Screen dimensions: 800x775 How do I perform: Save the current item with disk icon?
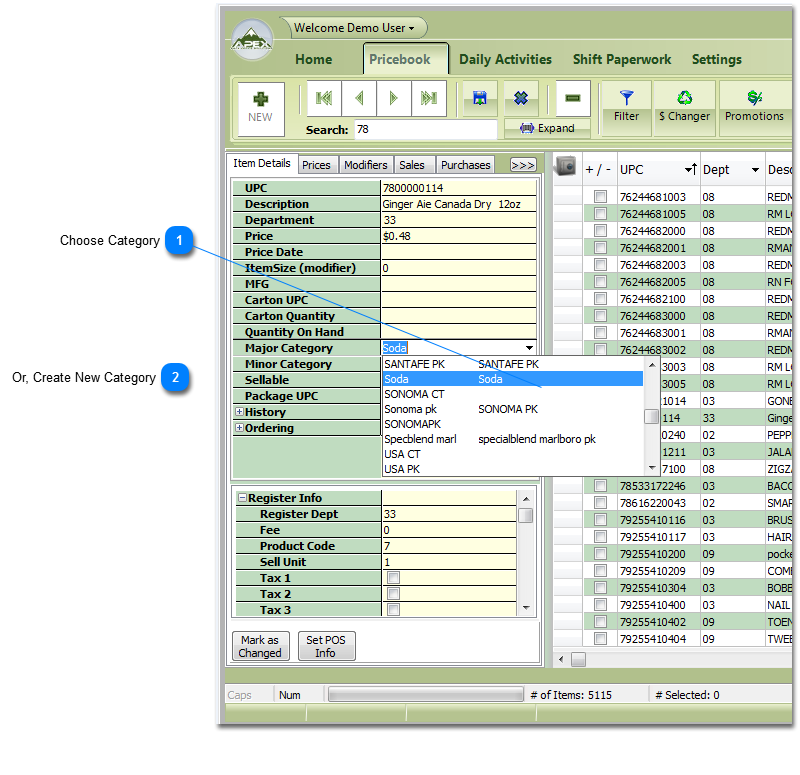(480, 98)
